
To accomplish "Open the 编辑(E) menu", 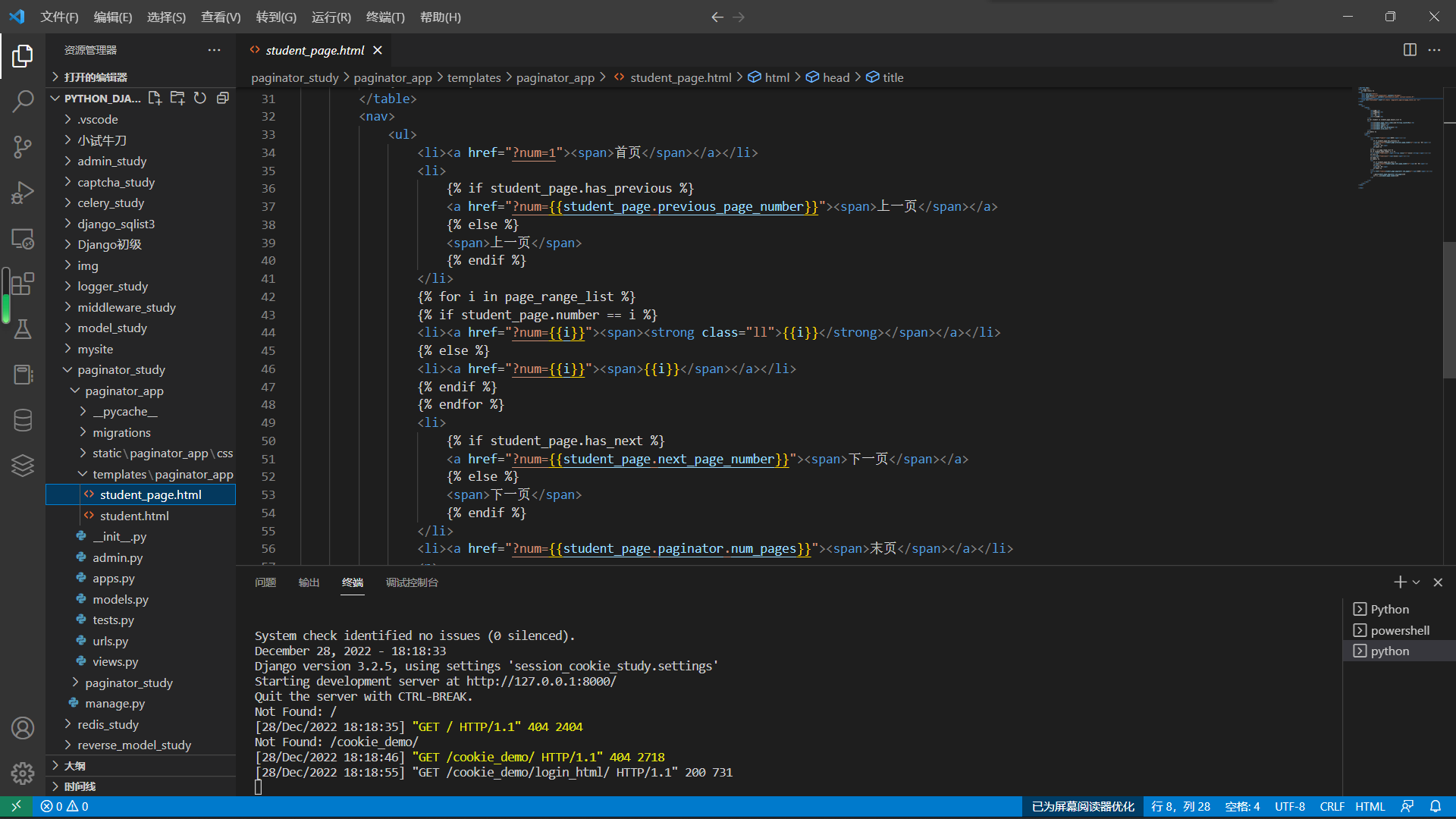I will (x=113, y=17).
